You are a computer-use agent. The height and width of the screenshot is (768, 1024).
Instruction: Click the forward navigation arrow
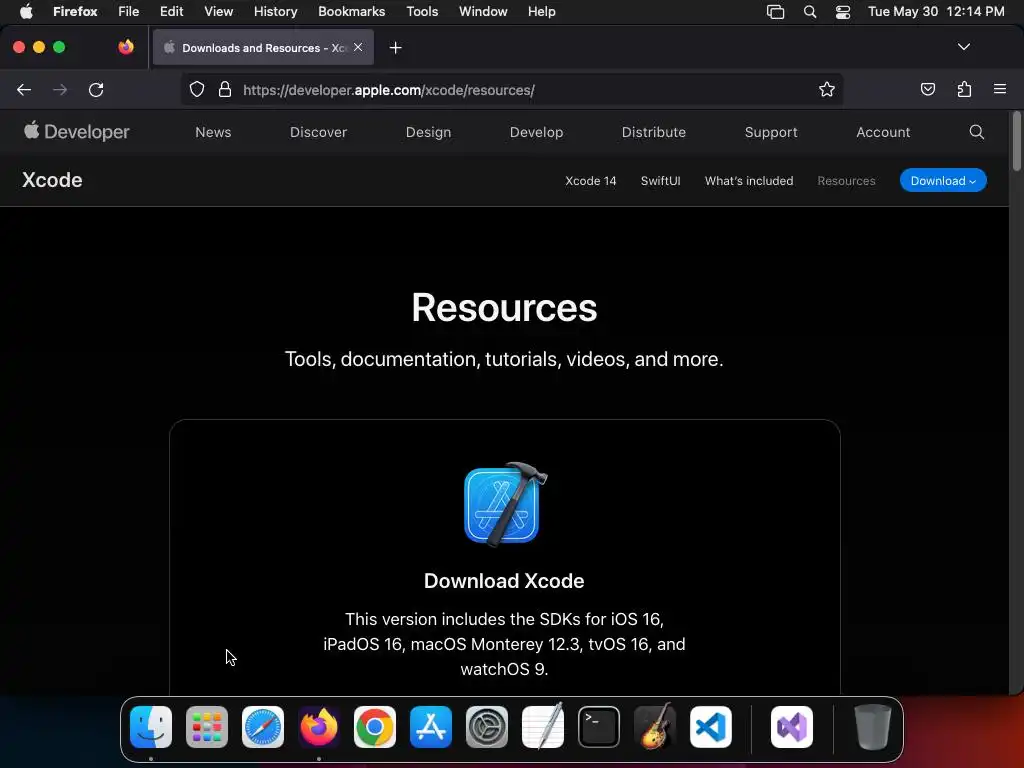pos(60,90)
